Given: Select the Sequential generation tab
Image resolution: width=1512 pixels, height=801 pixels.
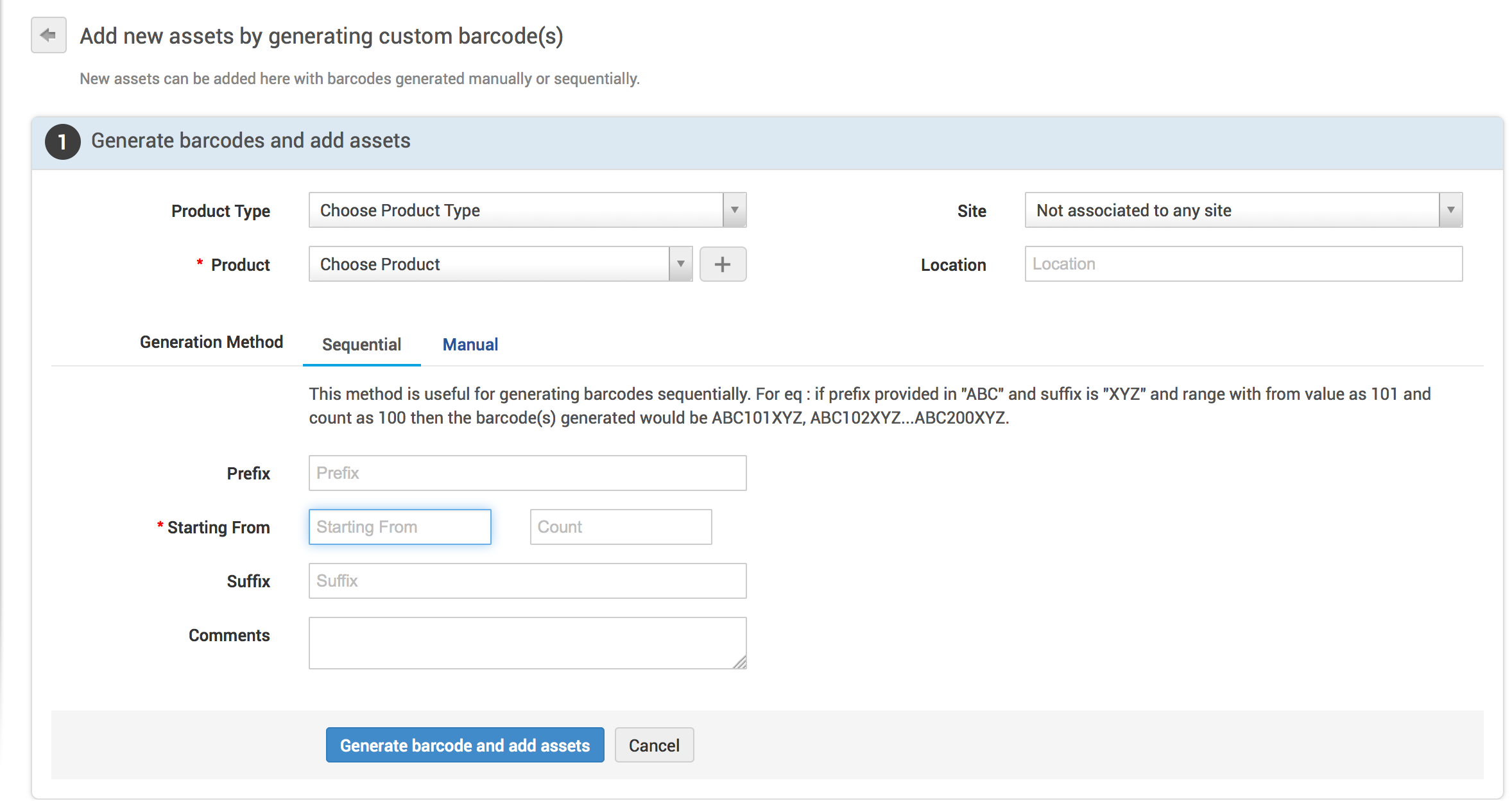Looking at the screenshot, I should pyautogui.click(x=361, y=345).
